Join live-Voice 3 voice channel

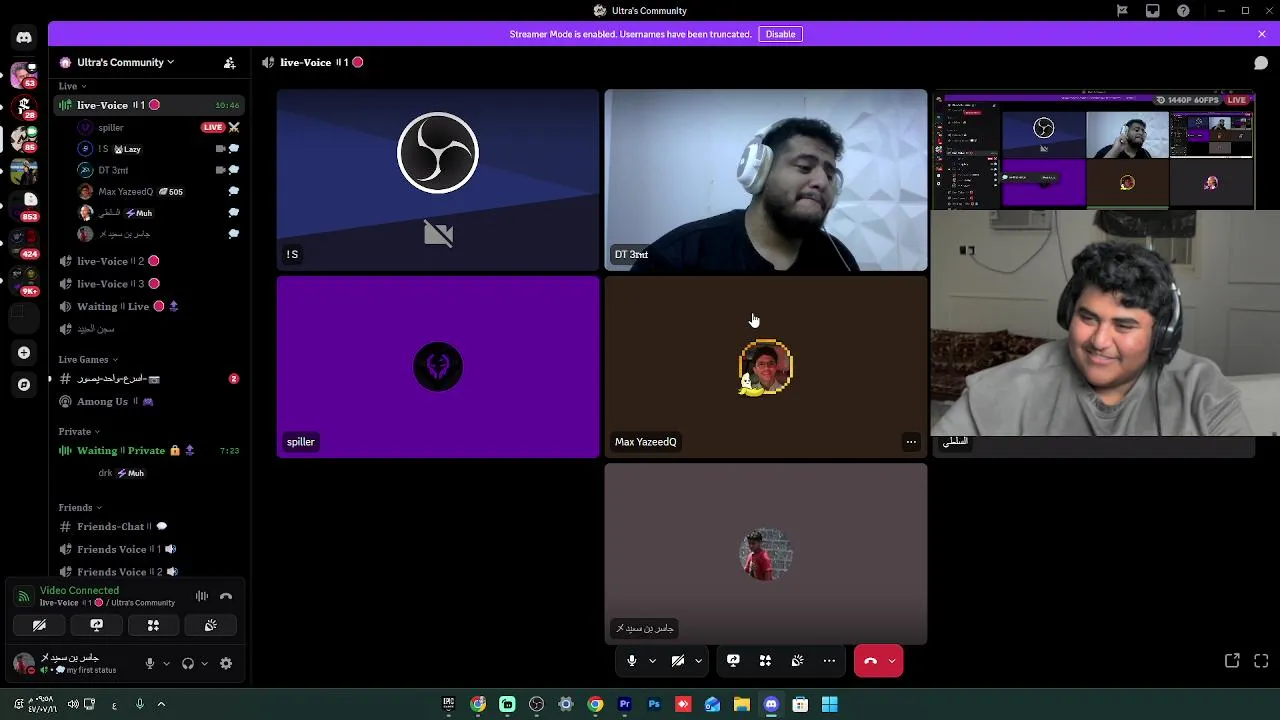click(x=149, y=284)
